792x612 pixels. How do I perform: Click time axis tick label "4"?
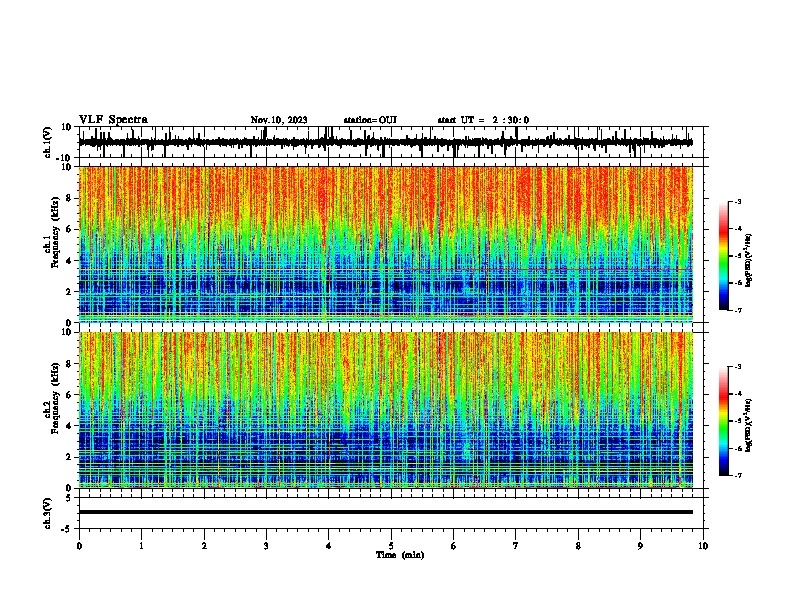coord(329,546)
